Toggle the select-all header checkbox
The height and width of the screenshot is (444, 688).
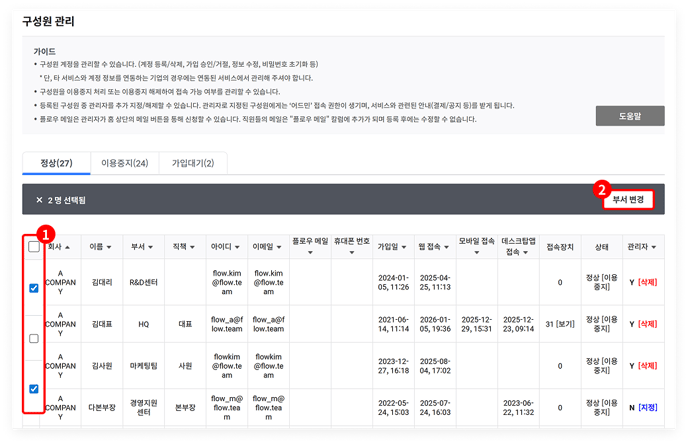[33, 247]
